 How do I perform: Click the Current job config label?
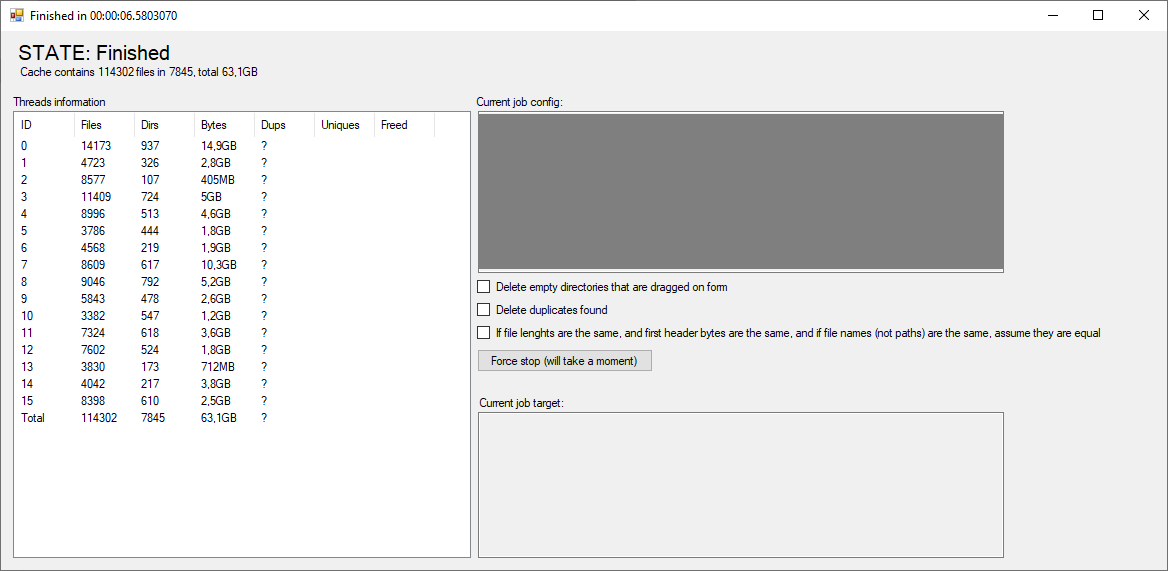pos(519,102)
